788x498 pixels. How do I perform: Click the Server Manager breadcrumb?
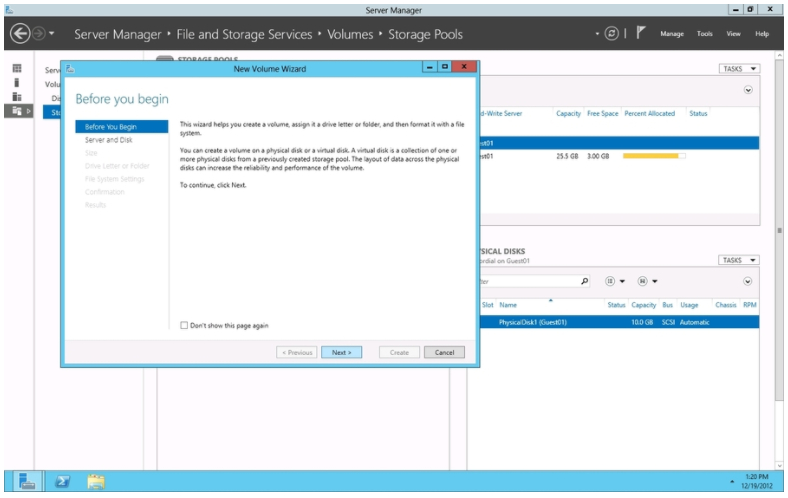pyautogui.click(x=118, y=34)
